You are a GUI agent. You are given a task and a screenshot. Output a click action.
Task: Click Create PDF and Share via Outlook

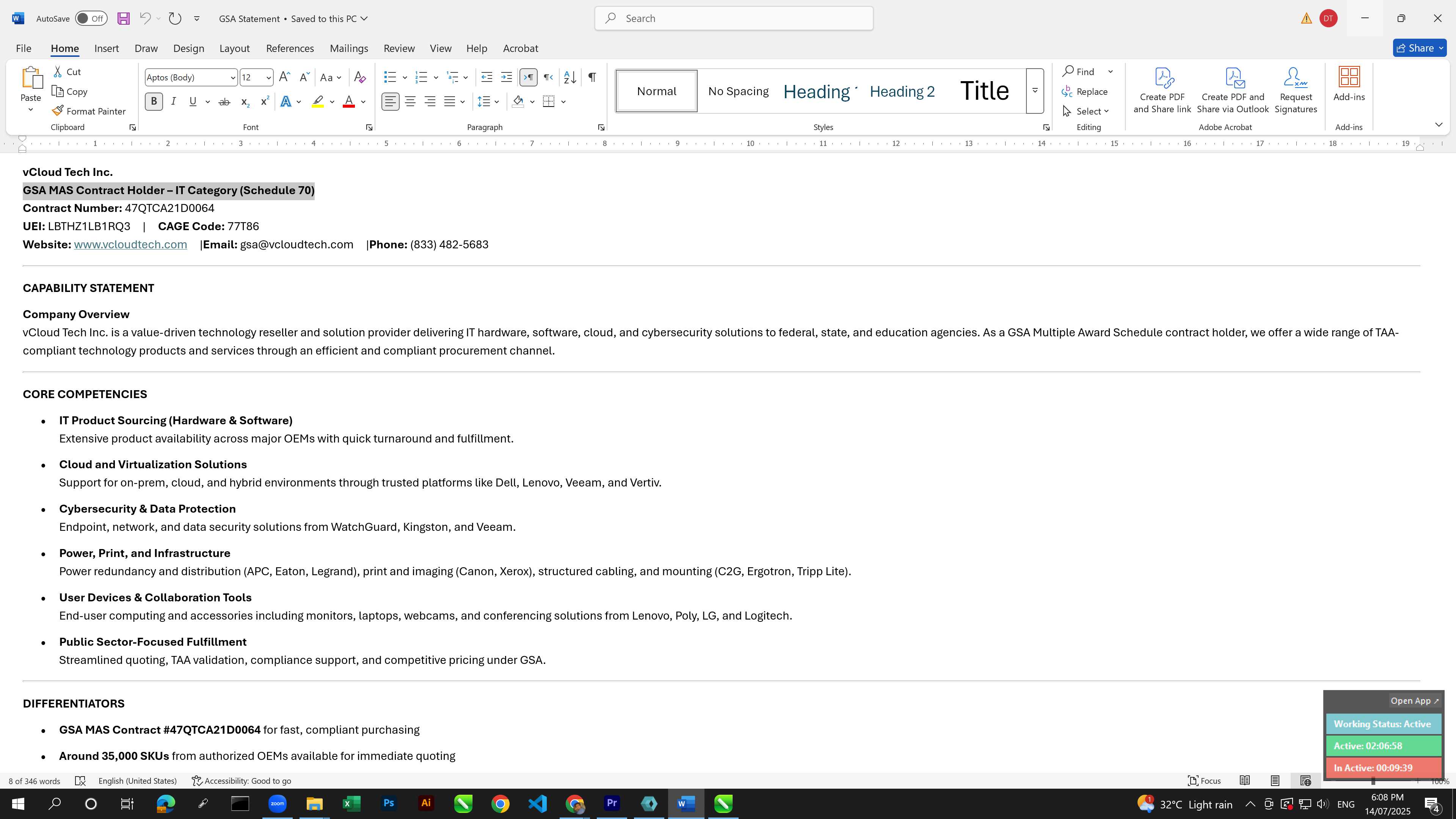(x=1233, y=91)
